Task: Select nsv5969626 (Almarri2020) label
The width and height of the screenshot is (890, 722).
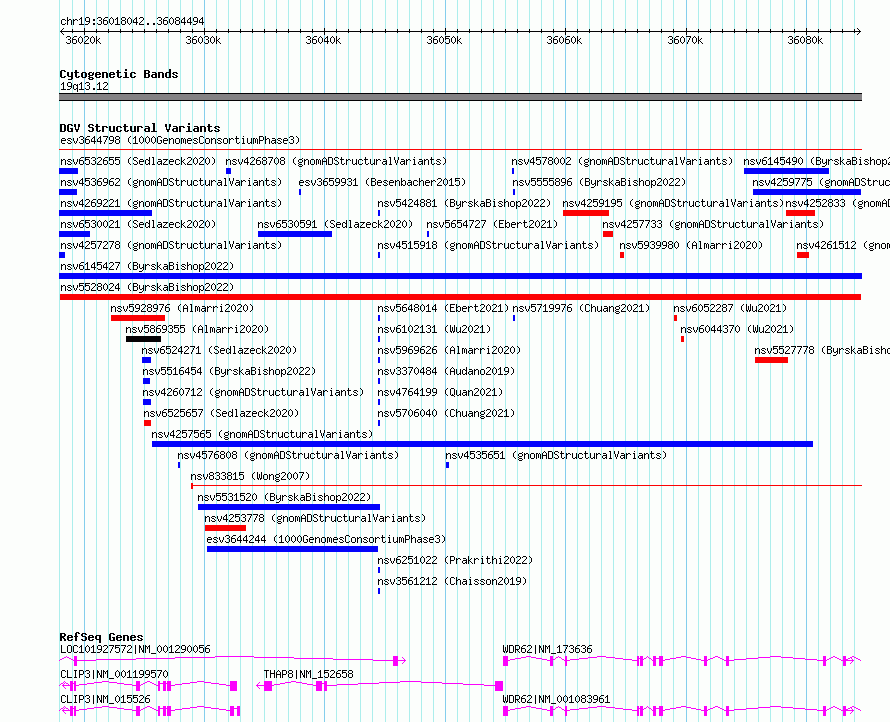Action: 450,350
